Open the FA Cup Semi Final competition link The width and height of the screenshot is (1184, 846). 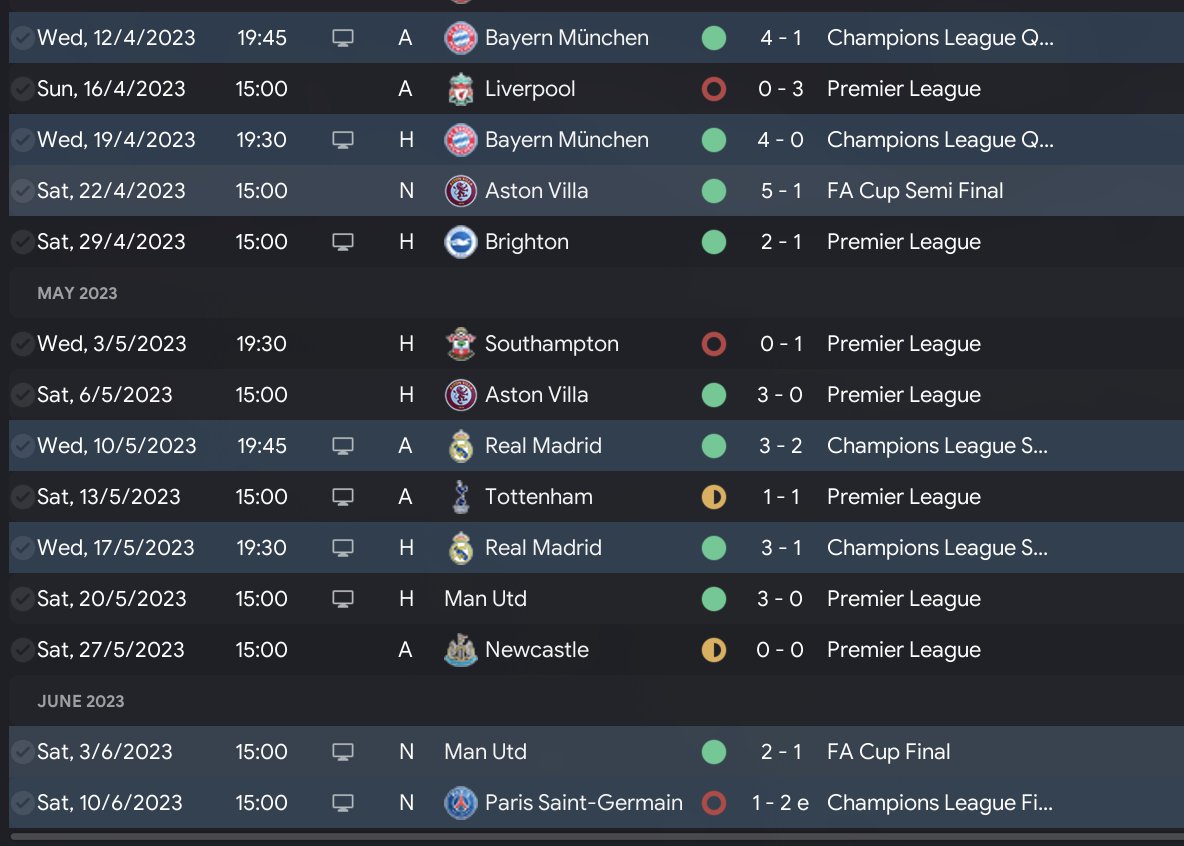pyautogui.click(x=914, y=191)
